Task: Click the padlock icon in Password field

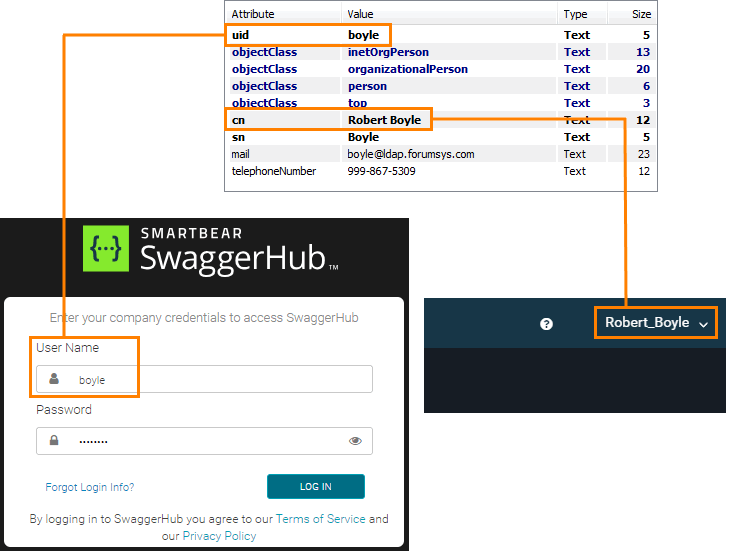Action: coord(54,440)
